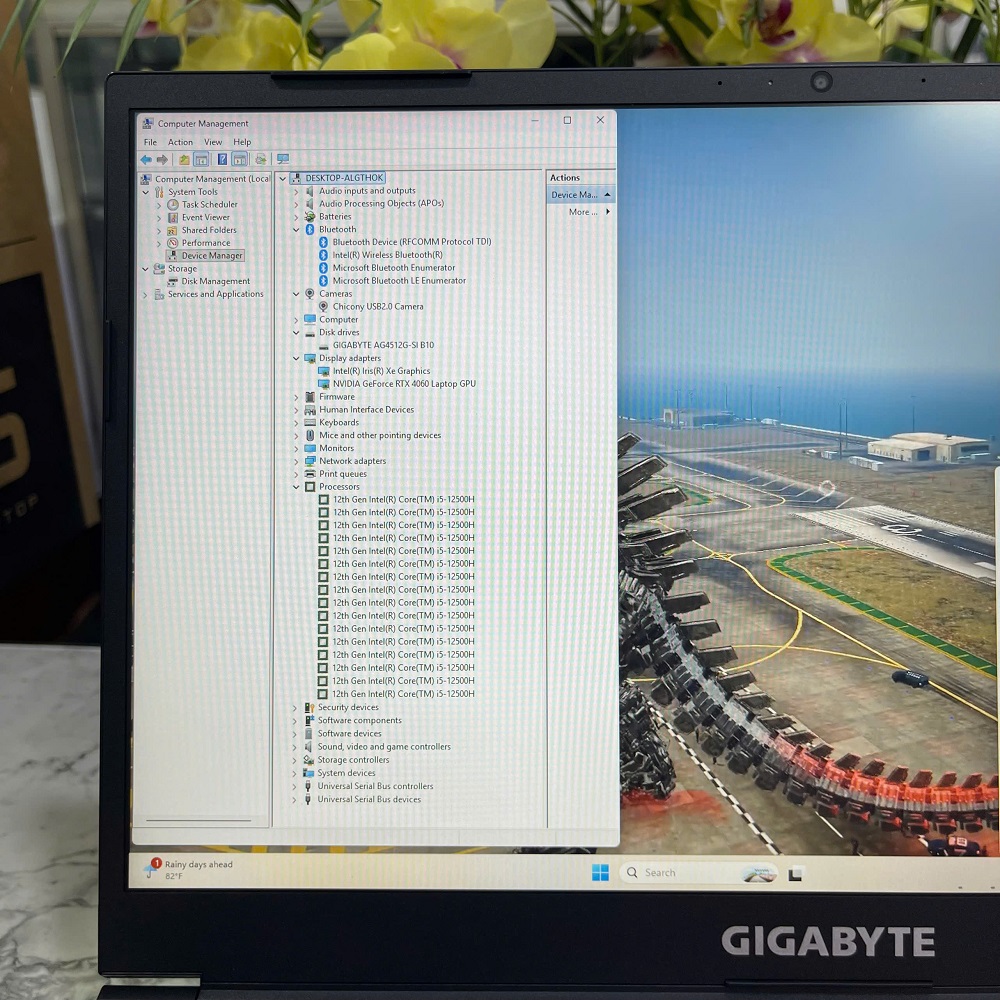
Task: Expand the Universal Serial Bus controllers node
Action: tap(295, 786)
